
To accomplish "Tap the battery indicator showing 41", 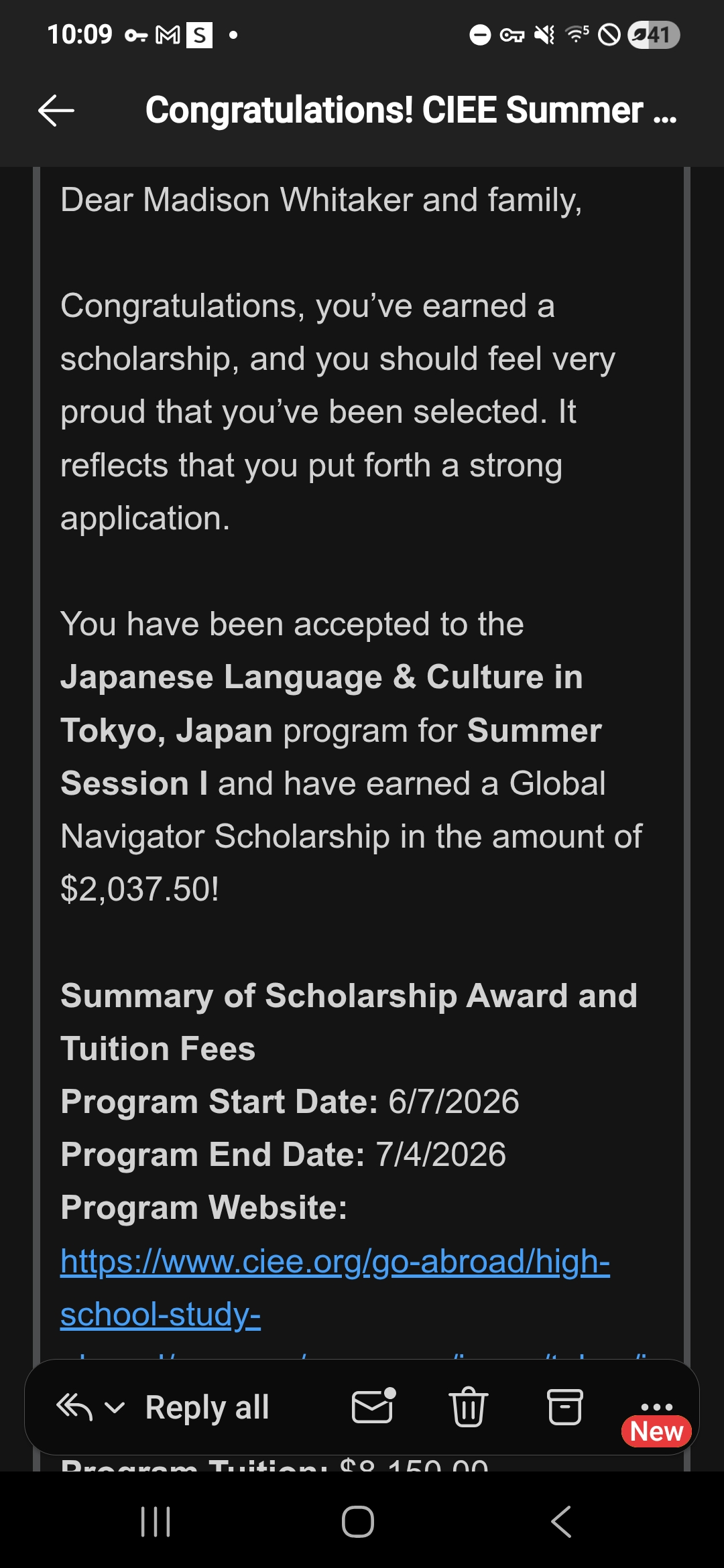I will pyautogui.click(x=654, y=35).
